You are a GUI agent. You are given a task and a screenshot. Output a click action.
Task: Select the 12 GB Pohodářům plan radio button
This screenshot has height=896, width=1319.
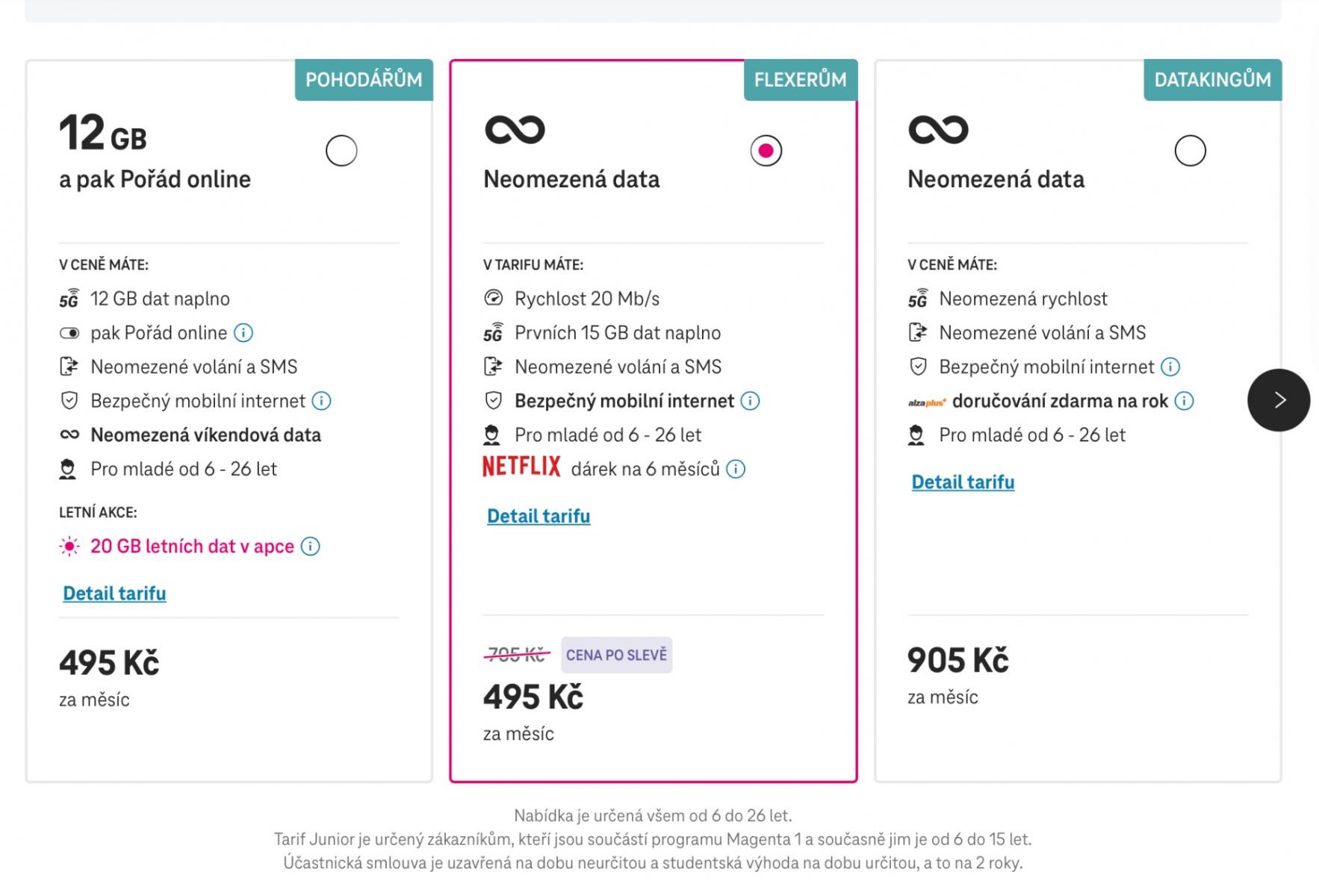click(341, 151)
